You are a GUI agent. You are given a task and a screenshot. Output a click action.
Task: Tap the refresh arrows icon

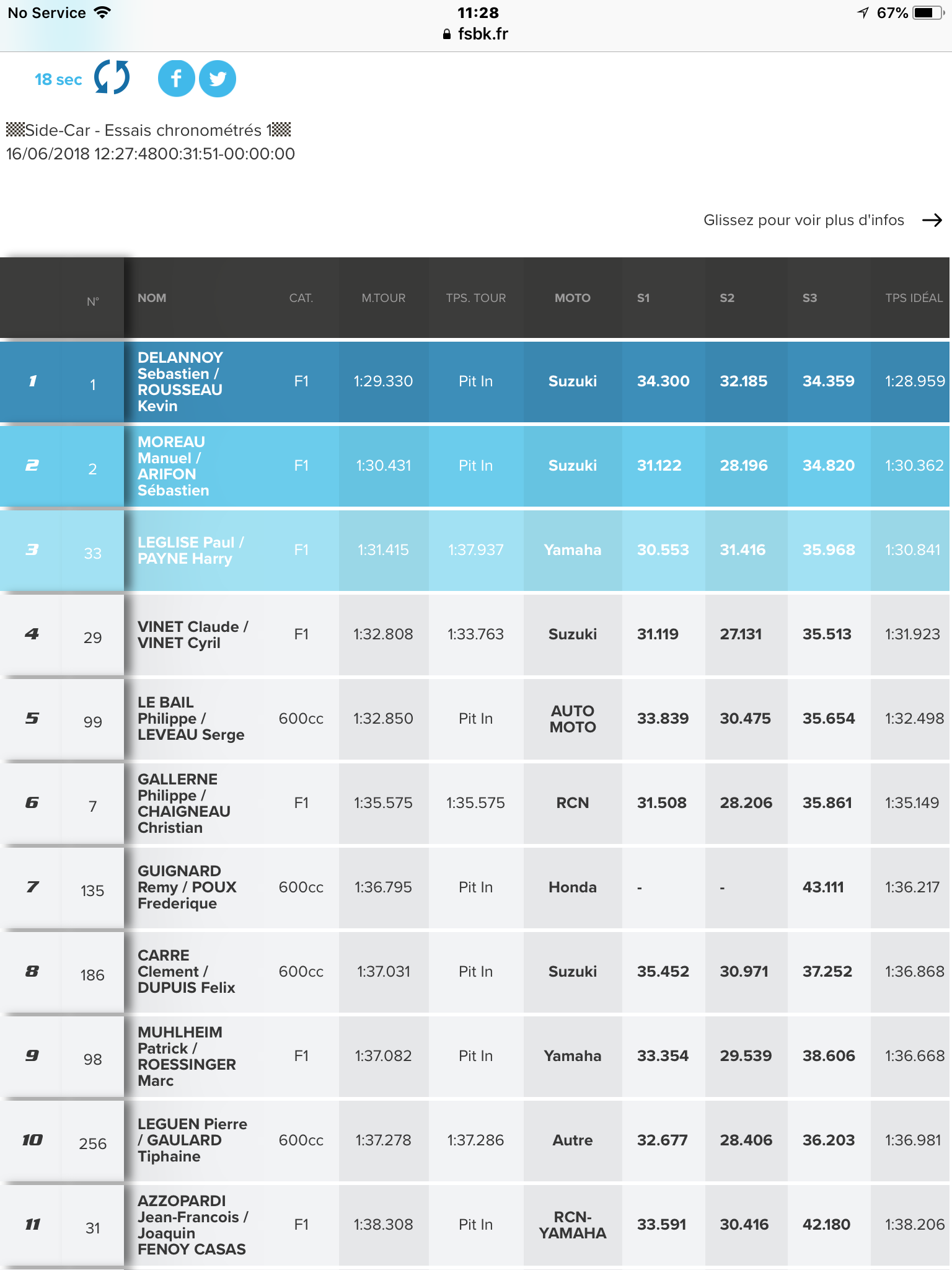click(112, 78)
